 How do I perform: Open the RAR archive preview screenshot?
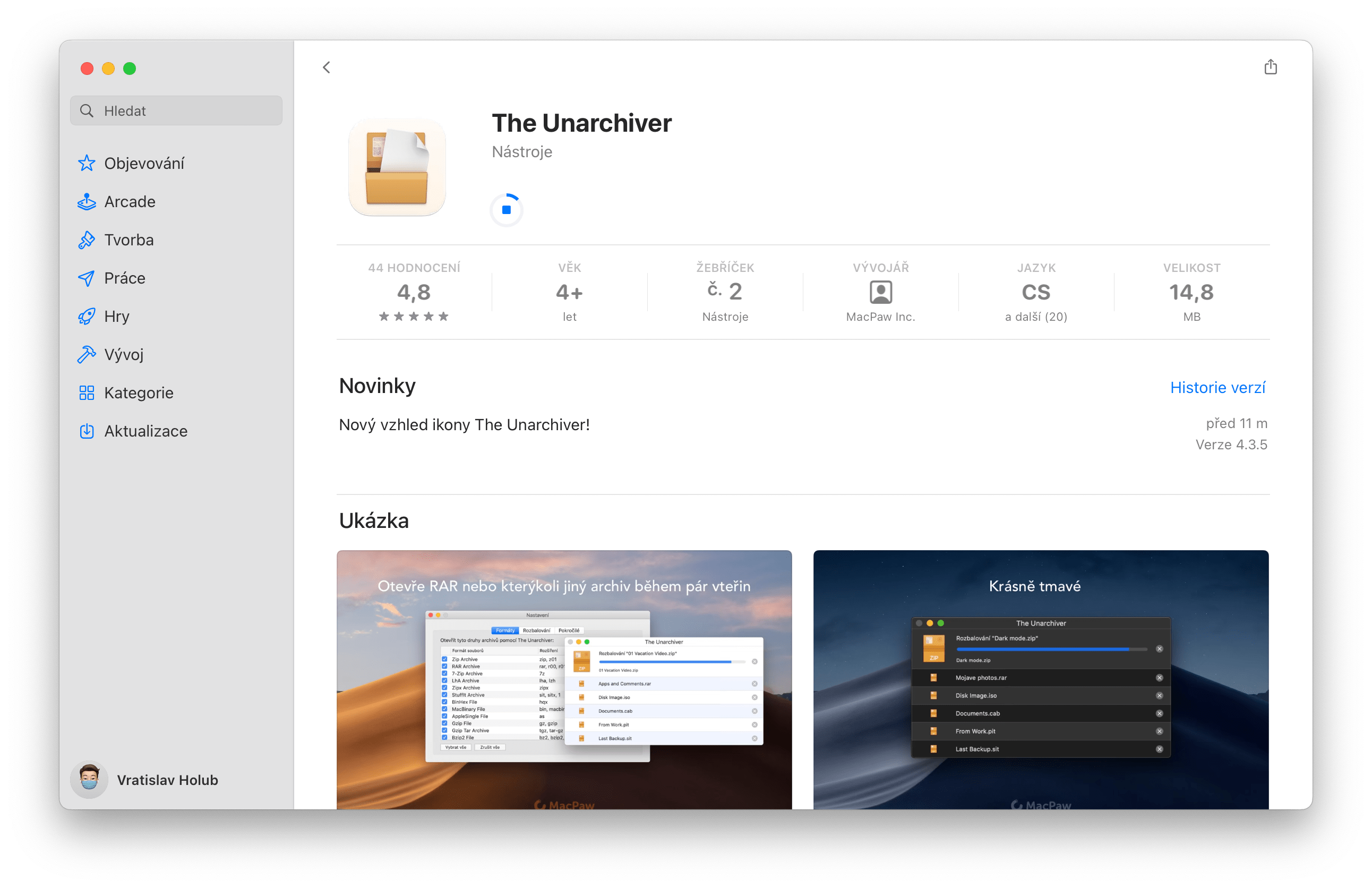coord(564,679)
